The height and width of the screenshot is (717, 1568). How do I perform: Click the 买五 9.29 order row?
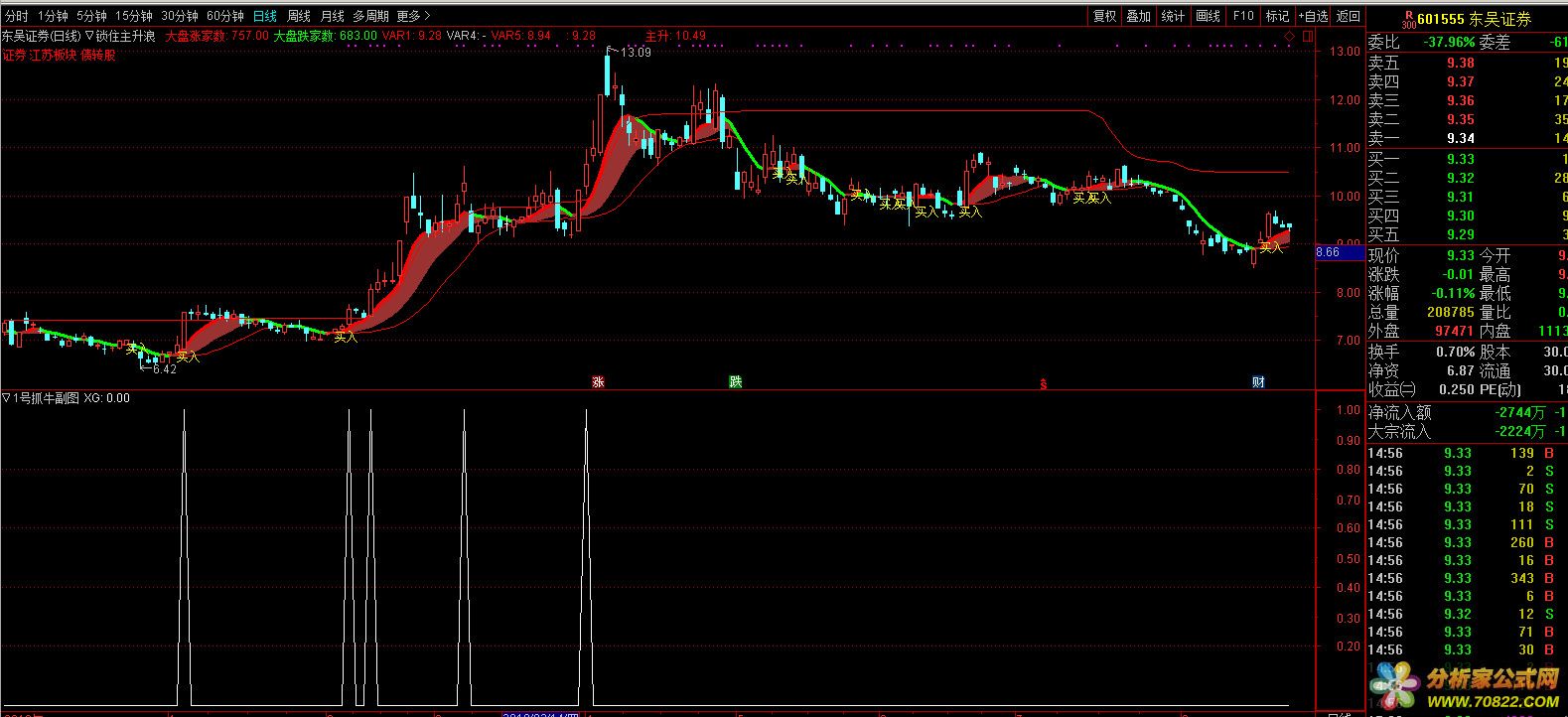point(1467,234)
